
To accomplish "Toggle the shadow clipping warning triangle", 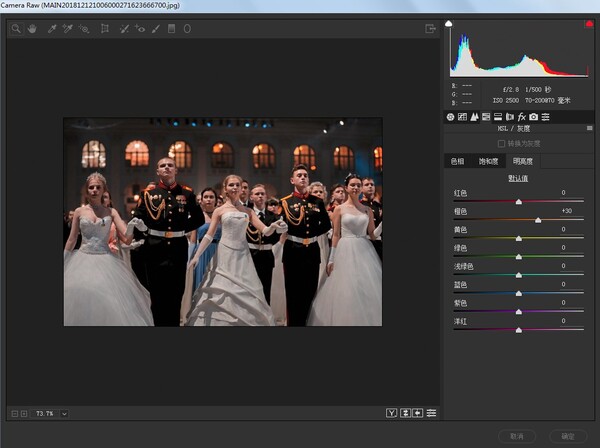I will click(x=448, y=24).
